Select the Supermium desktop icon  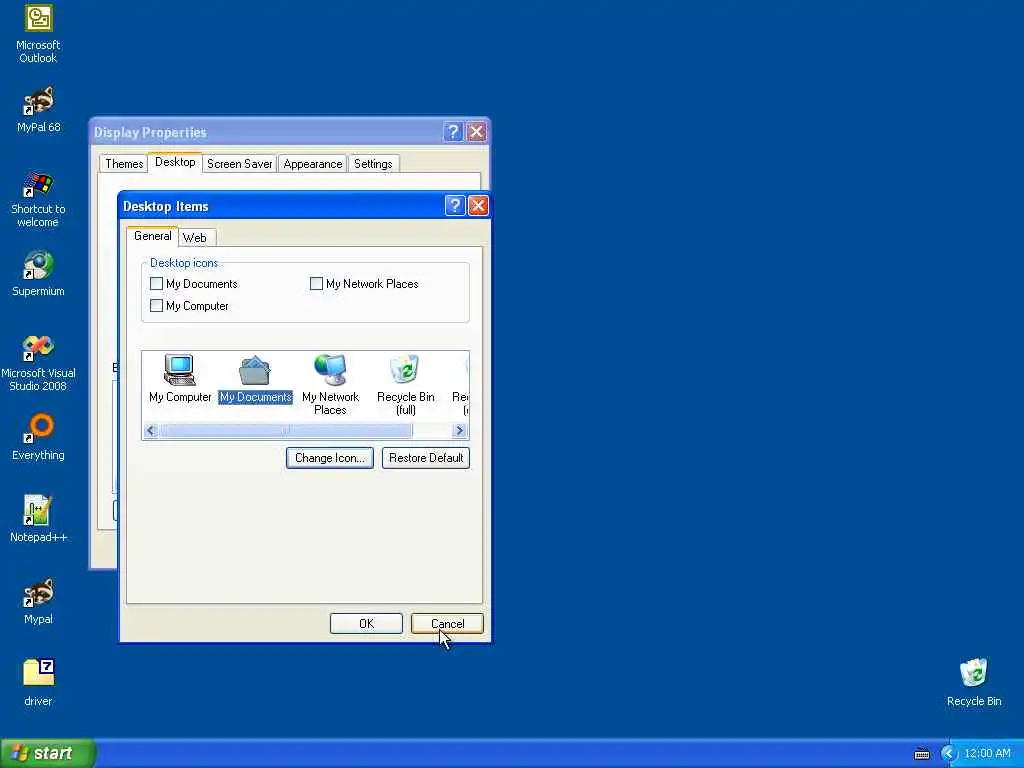point(38,273)
